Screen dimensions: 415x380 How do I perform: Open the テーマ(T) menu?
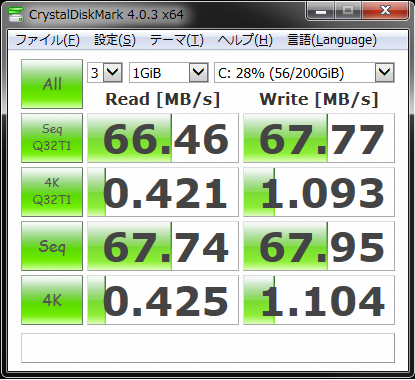click(x=176, y=40)
